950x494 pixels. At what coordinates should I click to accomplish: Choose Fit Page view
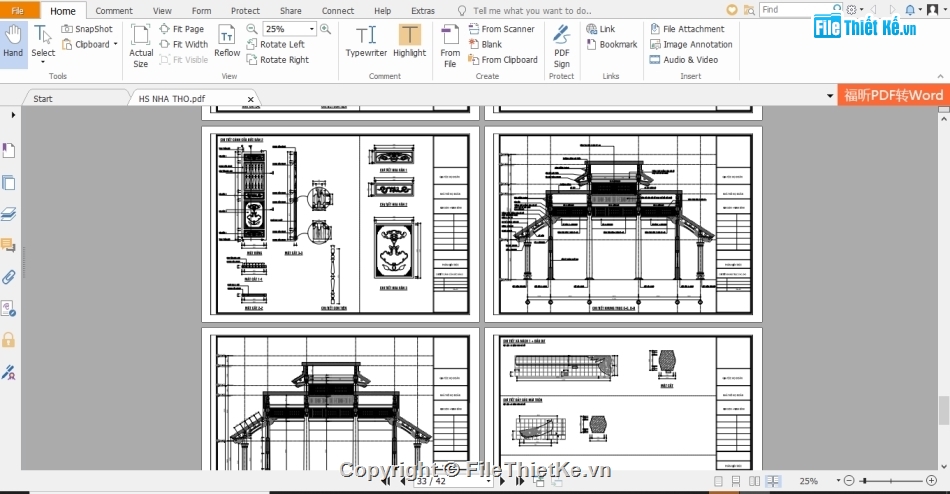click(x=182, y=28)
